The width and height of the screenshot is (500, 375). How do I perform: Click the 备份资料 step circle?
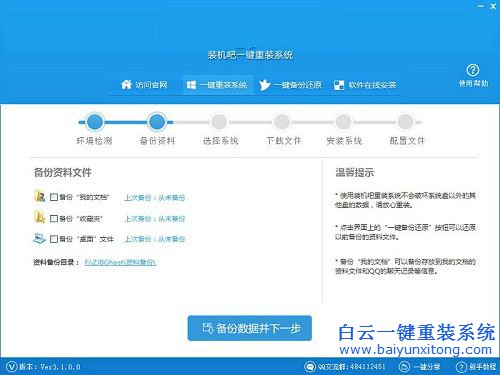[x=157, y=122]
